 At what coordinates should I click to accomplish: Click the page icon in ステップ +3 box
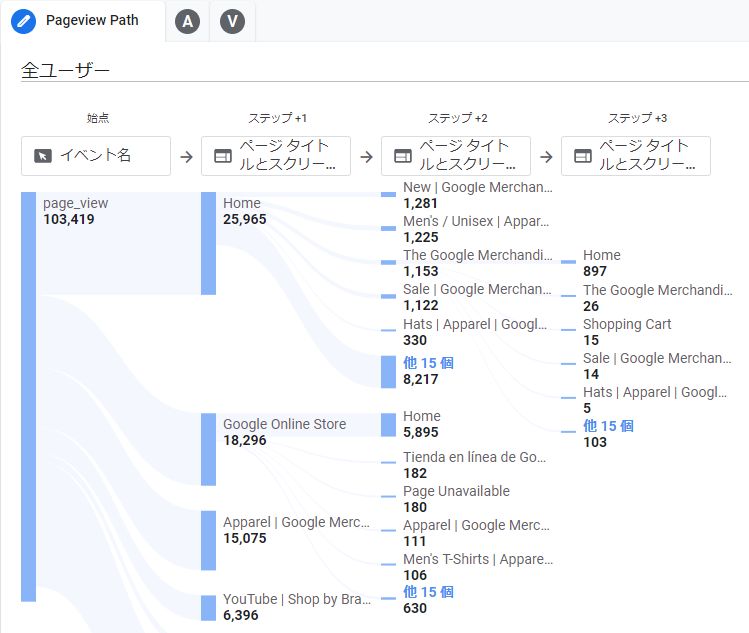[583, 156]
